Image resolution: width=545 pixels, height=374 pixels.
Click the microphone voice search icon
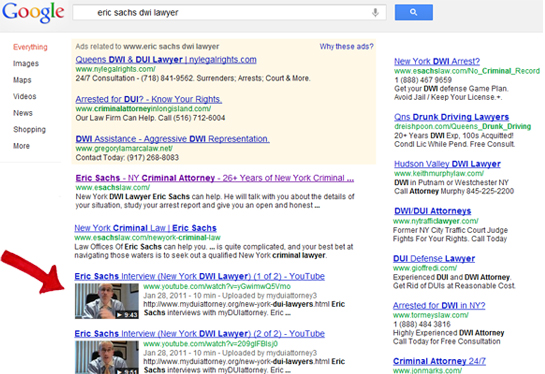pos(375,13)
